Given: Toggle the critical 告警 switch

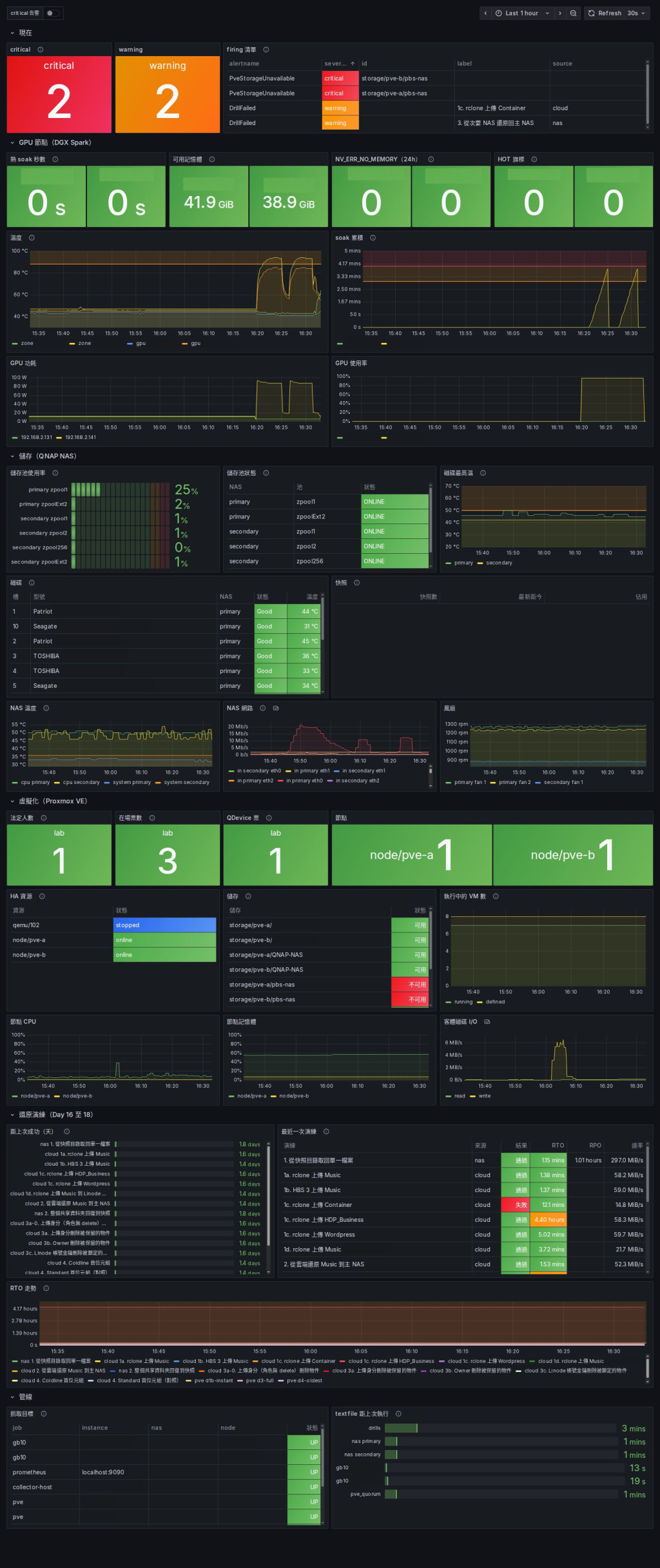Looking at the screenshot, I should tap(53, 13).
